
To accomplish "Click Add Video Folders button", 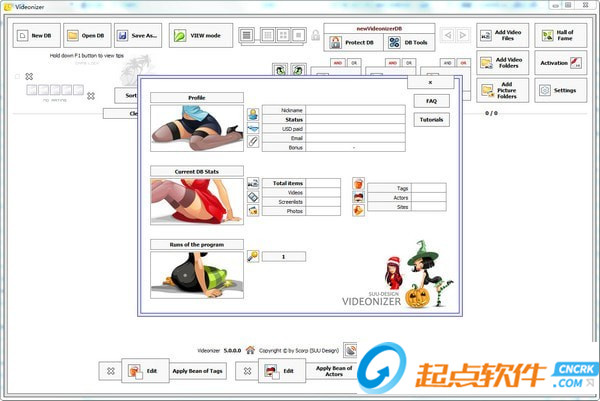I will [x=503, y=63].
